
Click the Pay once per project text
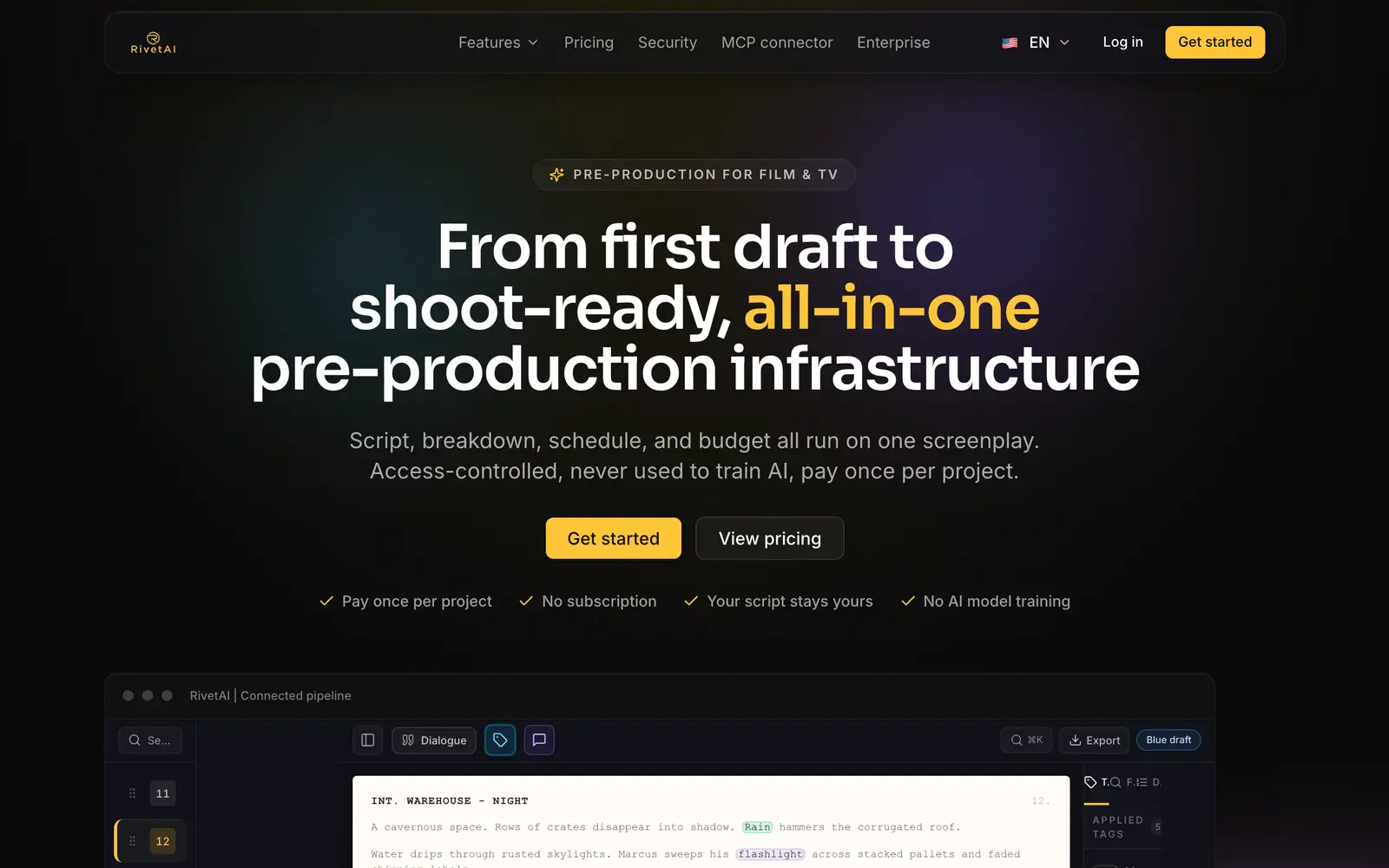tap(417, 601)
